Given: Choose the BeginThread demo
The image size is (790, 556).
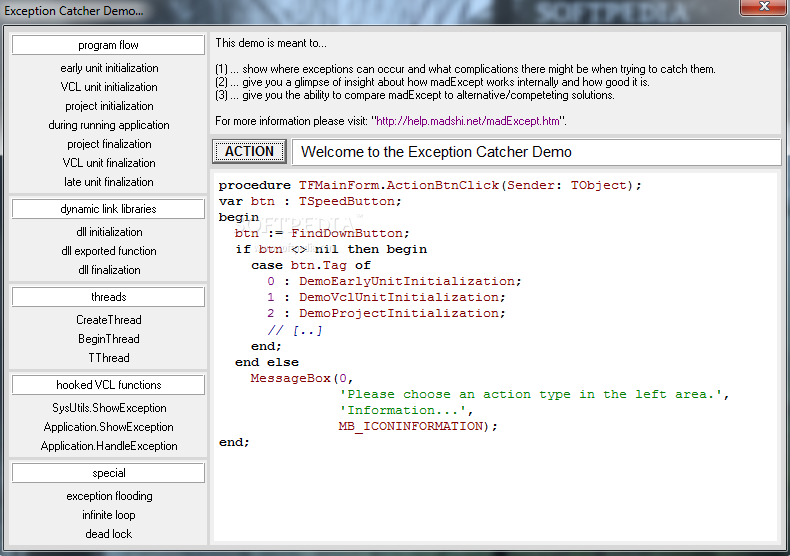Looking at the screenshot, I should pyautogui.click(x=109, y=339).
